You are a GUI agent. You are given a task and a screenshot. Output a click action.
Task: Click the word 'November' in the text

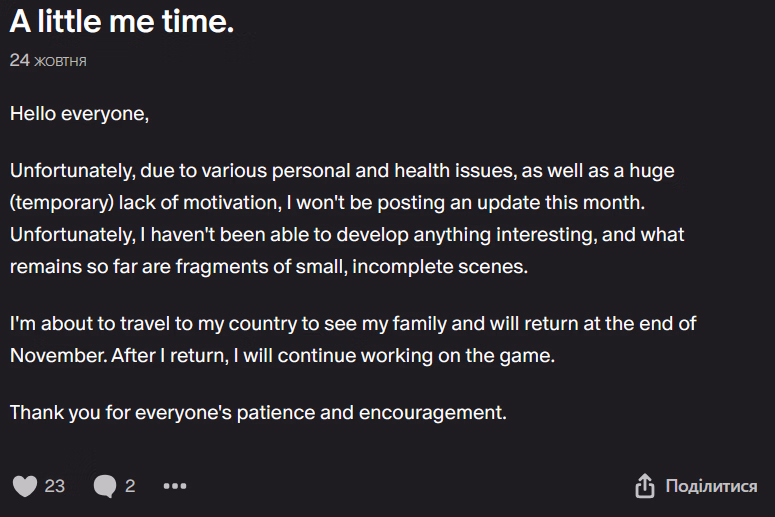(x=54, y=355)
